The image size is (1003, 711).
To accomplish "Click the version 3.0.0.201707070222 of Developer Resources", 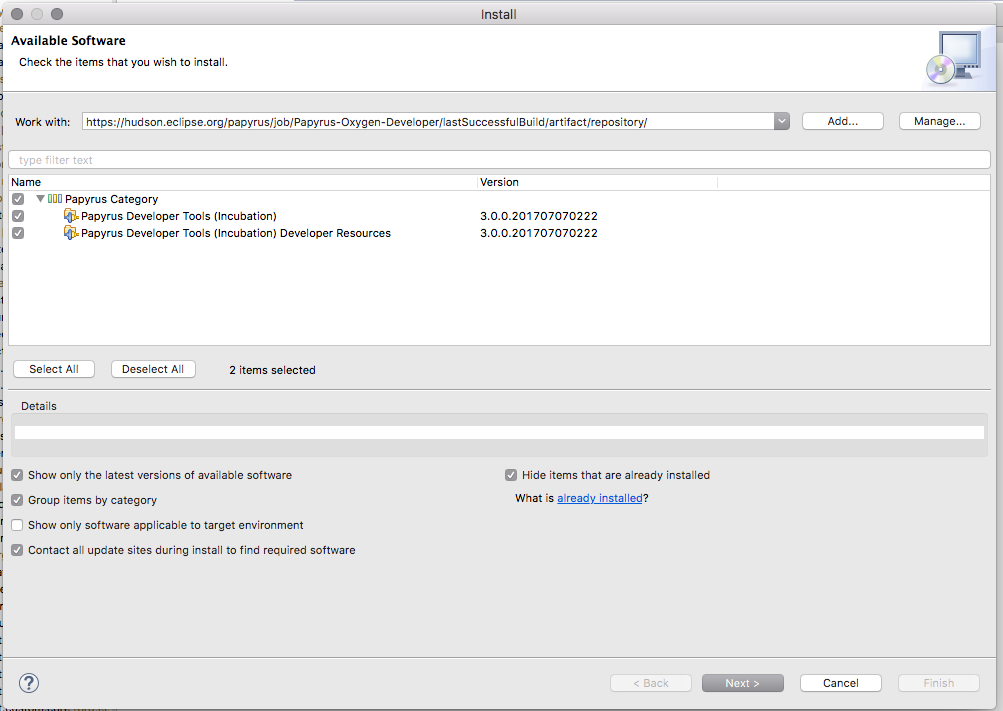I will tap(539, 233).
